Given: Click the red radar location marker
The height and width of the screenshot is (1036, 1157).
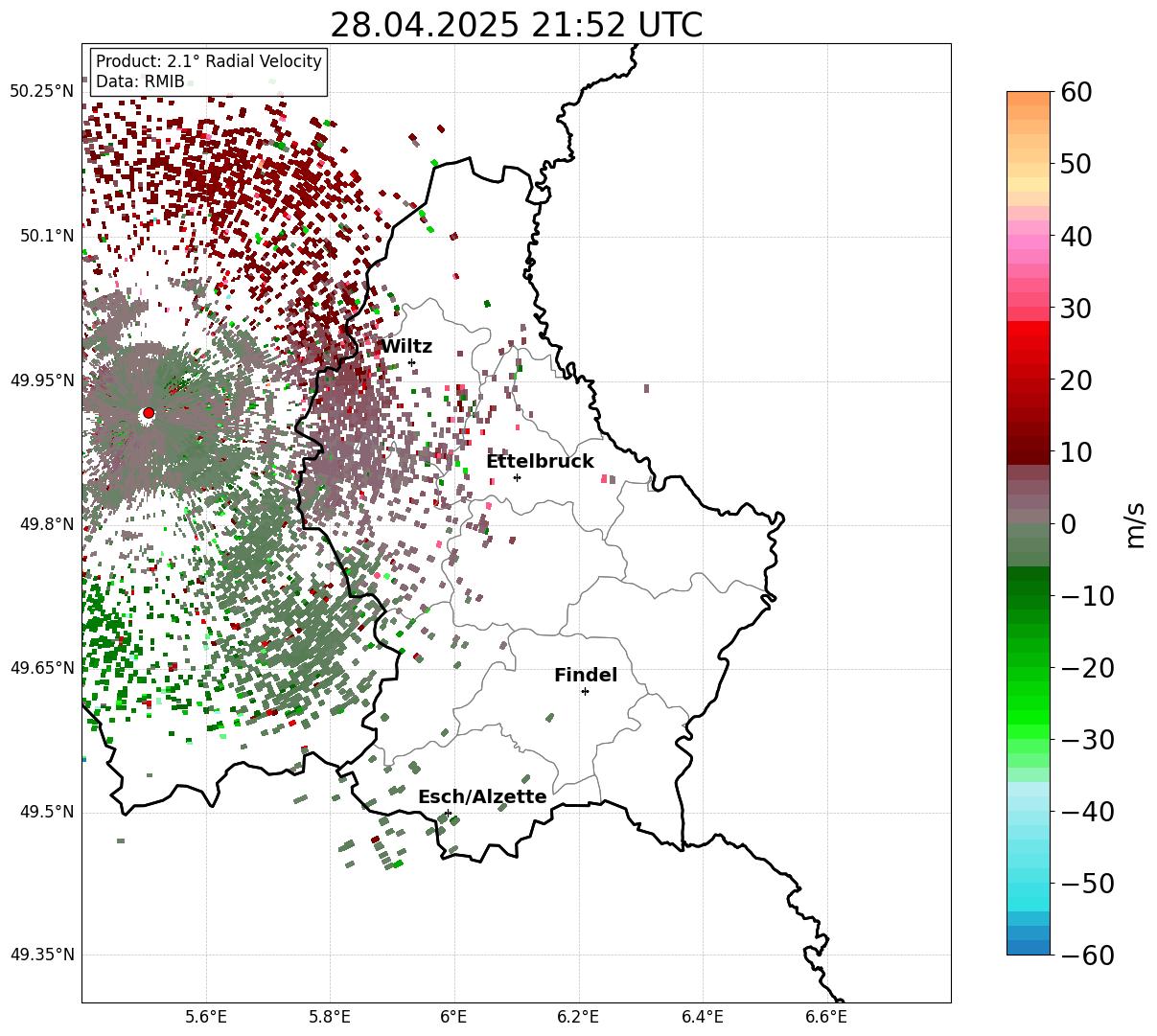Looking at the screenshot, I should (x=148, y=413).
